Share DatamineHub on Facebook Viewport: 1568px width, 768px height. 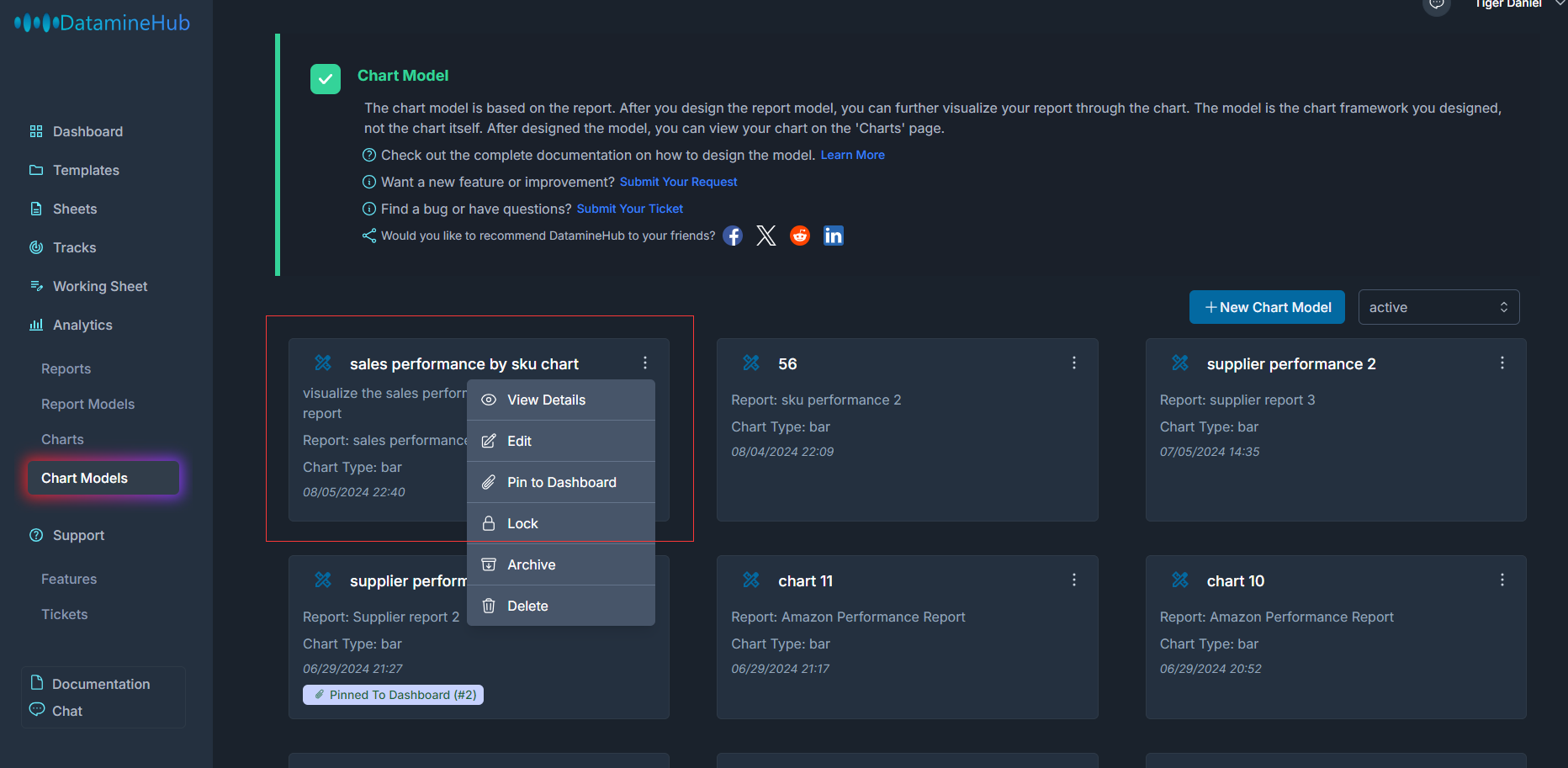click(x=733, y=236)
